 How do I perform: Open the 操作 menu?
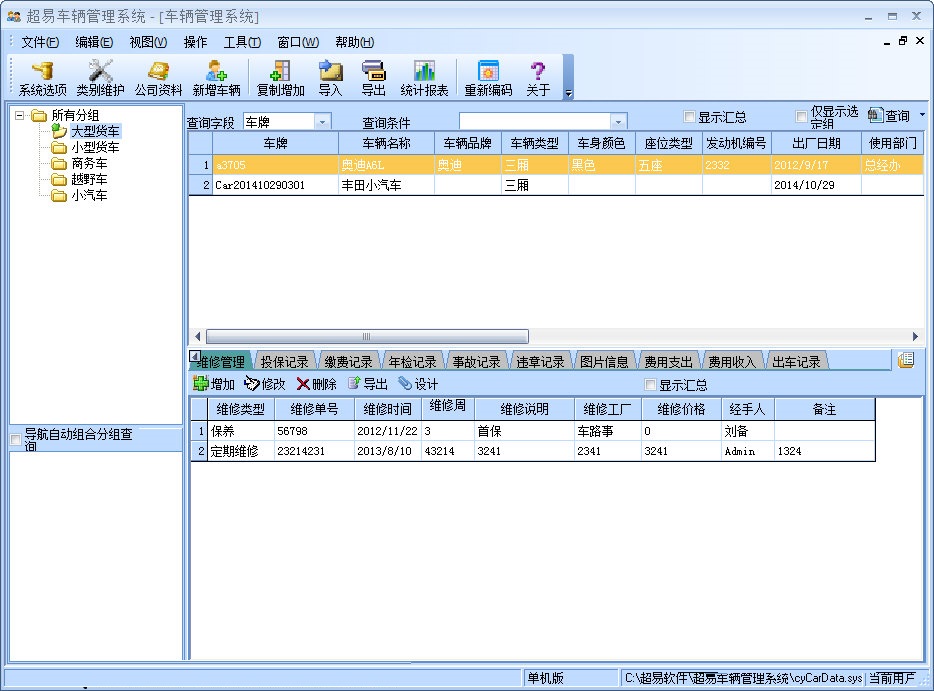195,42
